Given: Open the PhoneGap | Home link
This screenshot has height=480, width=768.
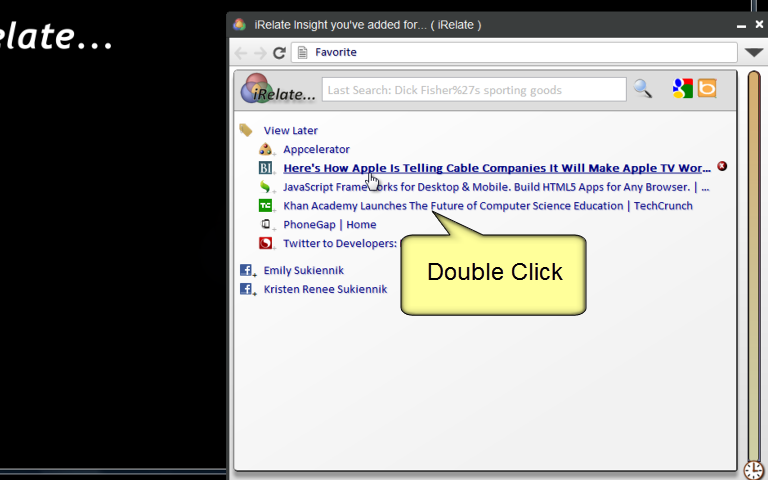Looking at the screenshot, I should click(x=330, y=224).
